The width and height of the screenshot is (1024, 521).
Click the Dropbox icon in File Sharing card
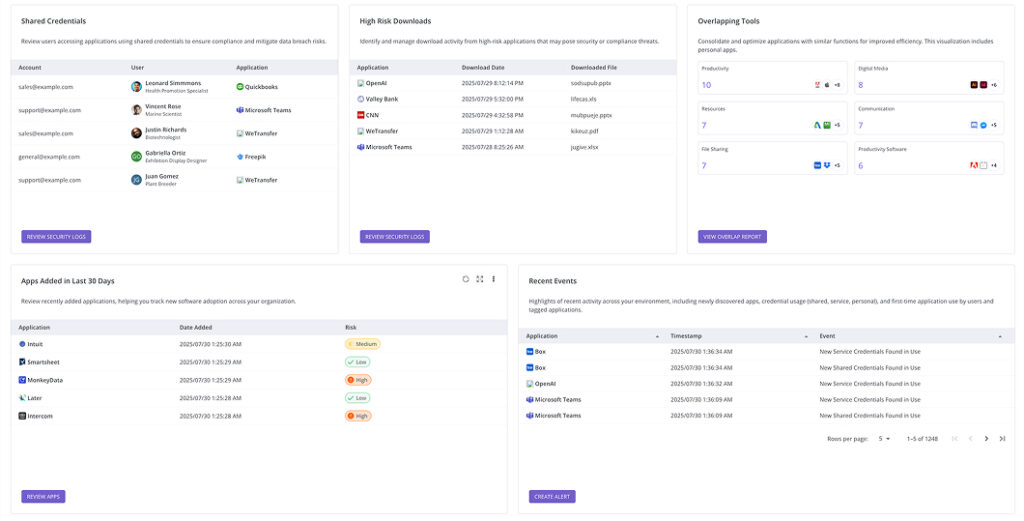point(827,165)
